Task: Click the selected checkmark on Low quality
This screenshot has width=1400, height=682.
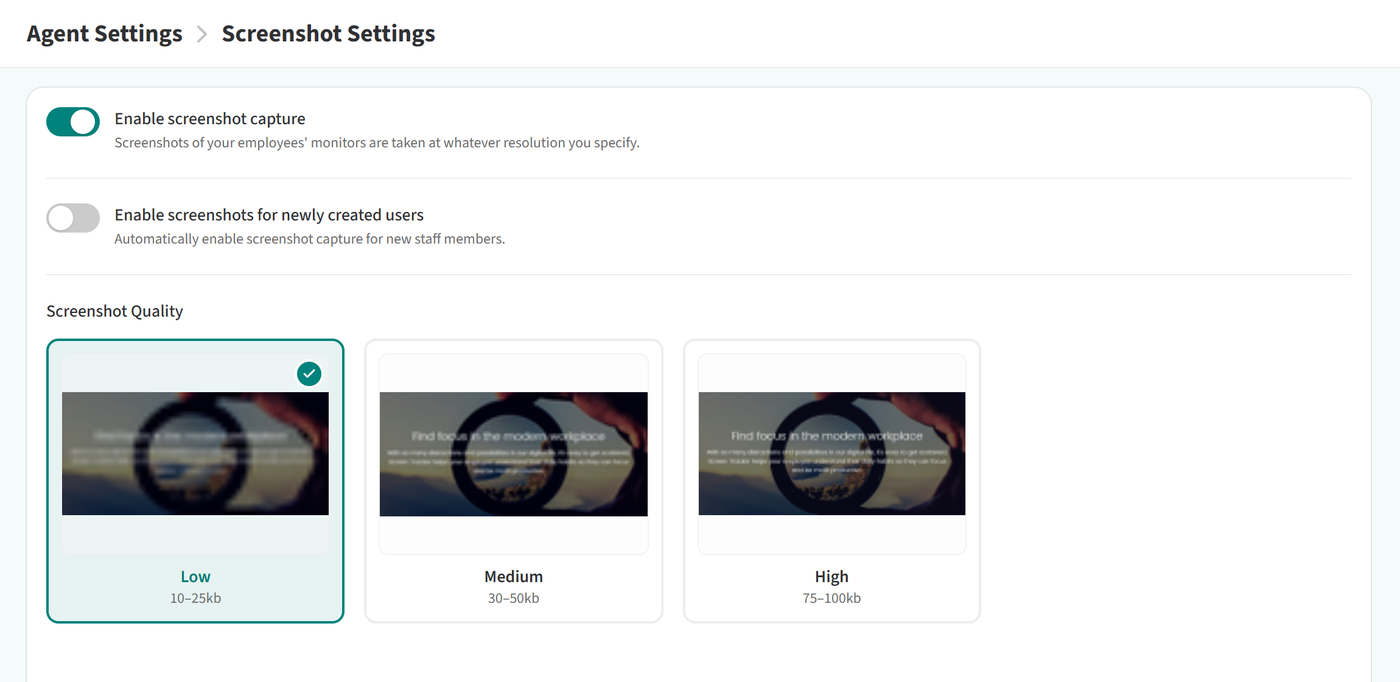Action: [x=309, y=374]
